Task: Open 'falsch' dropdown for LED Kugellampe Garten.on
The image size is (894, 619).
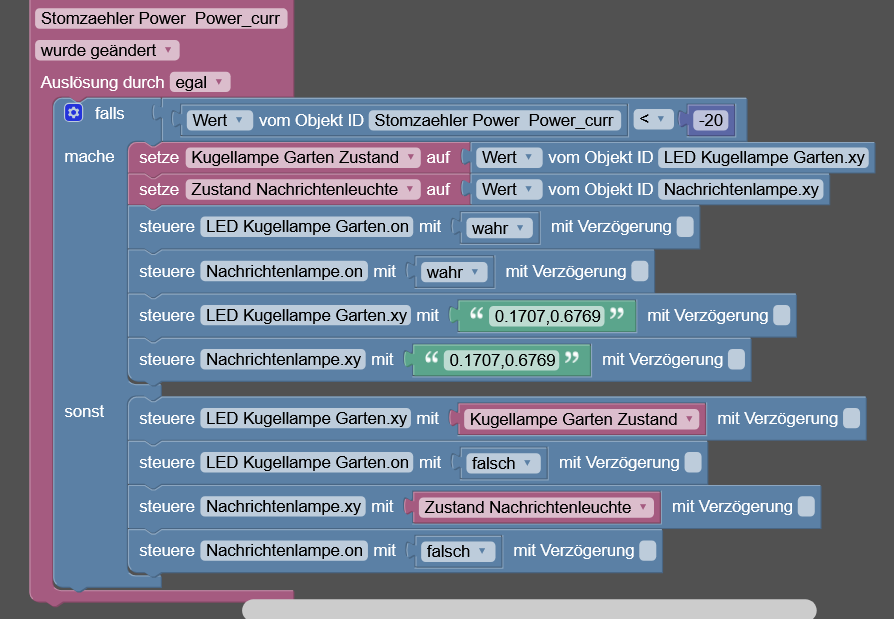Action: 503,463
